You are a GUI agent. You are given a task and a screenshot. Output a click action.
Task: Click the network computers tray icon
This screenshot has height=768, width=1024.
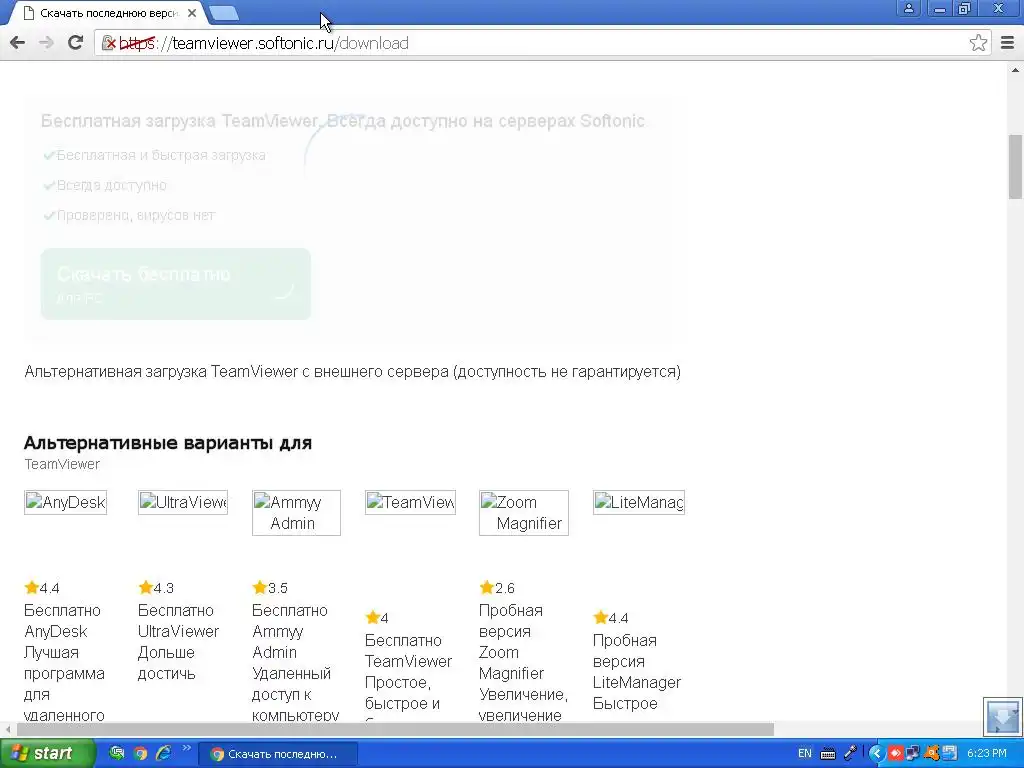pos(912,754)
